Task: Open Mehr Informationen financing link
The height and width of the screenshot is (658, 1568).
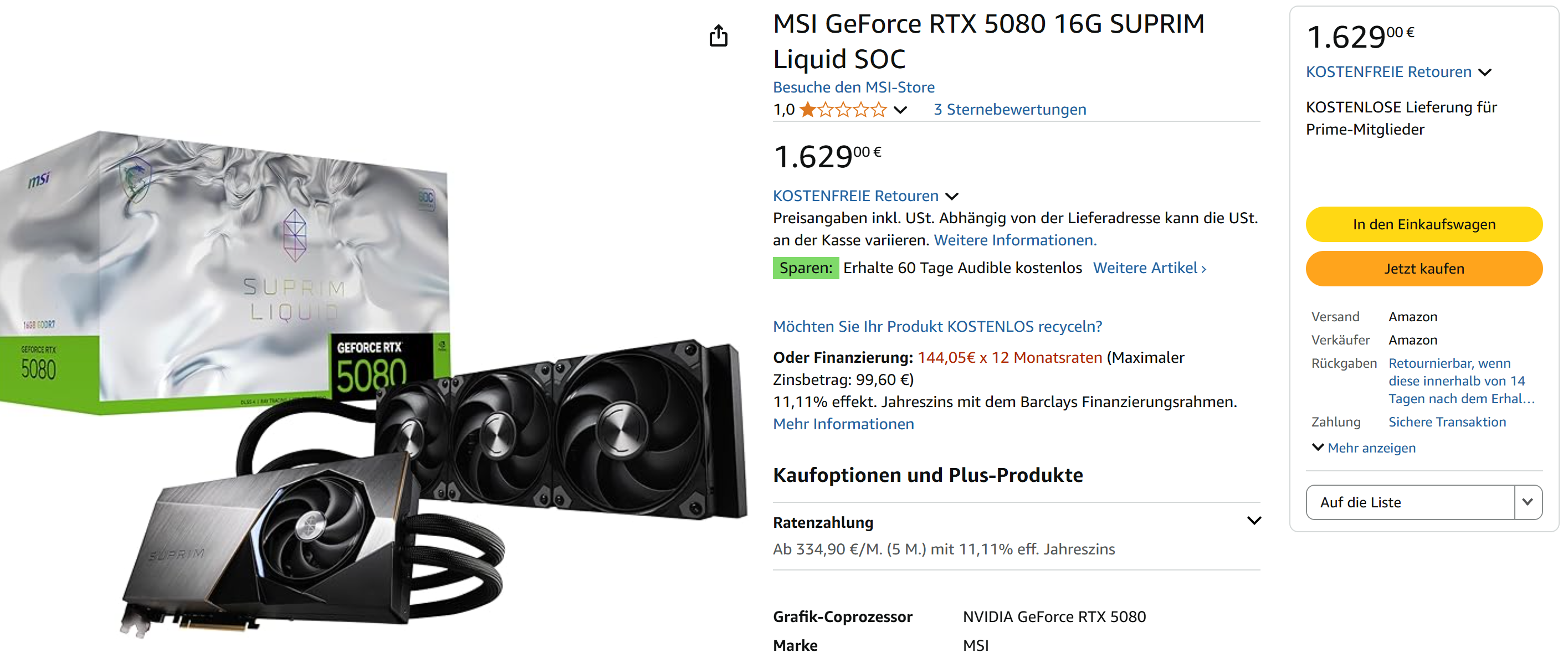Action: tap(843, 424)
